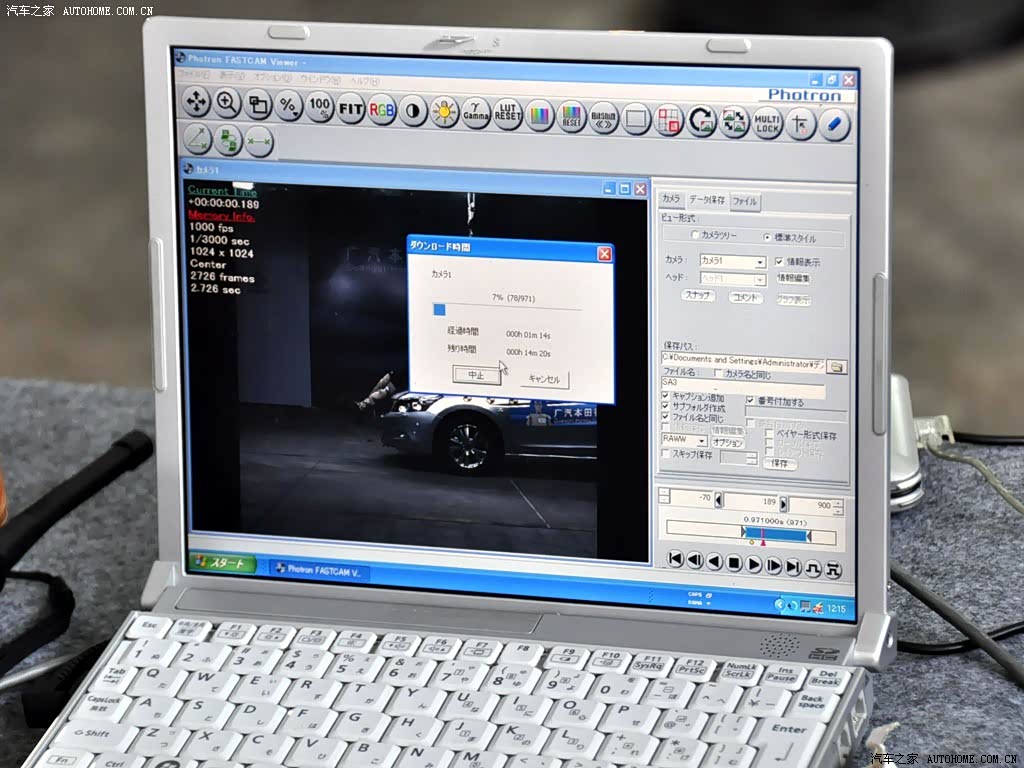This screenshot has height=768, width=1024.
Task: Open the スタート menu
Action: click(x=223, y=562)
